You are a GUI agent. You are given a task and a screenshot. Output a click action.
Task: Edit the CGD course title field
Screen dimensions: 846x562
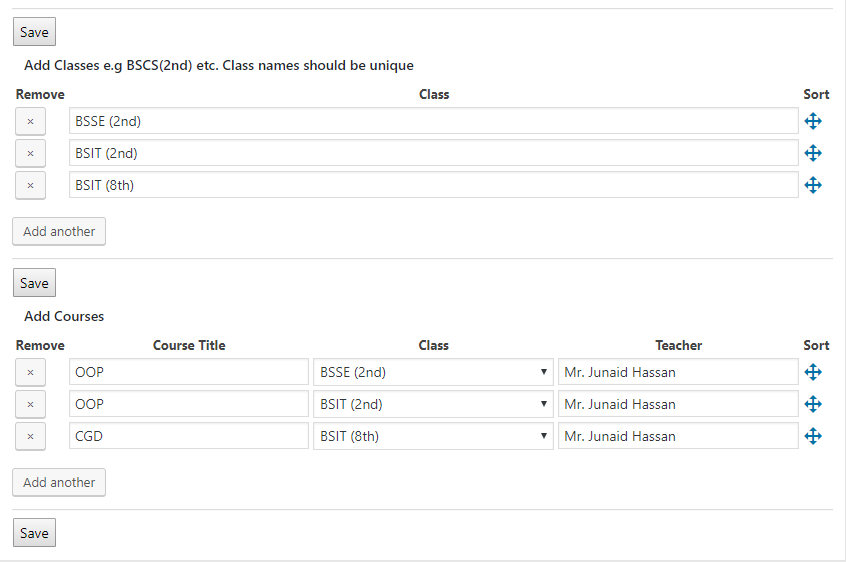click(x=189, y=436)
